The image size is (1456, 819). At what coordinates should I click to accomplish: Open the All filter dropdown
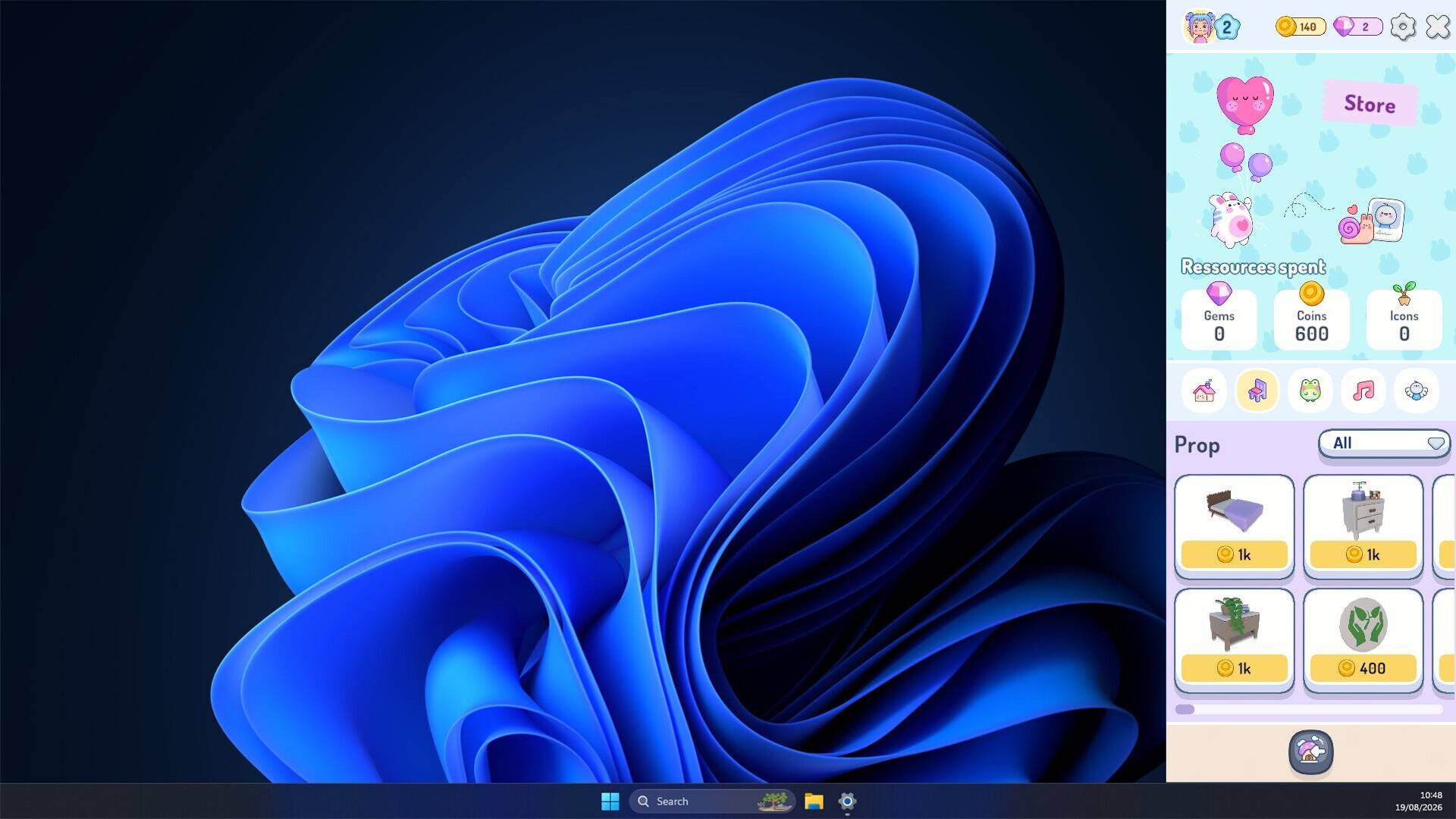click(x=1384, y=443)
